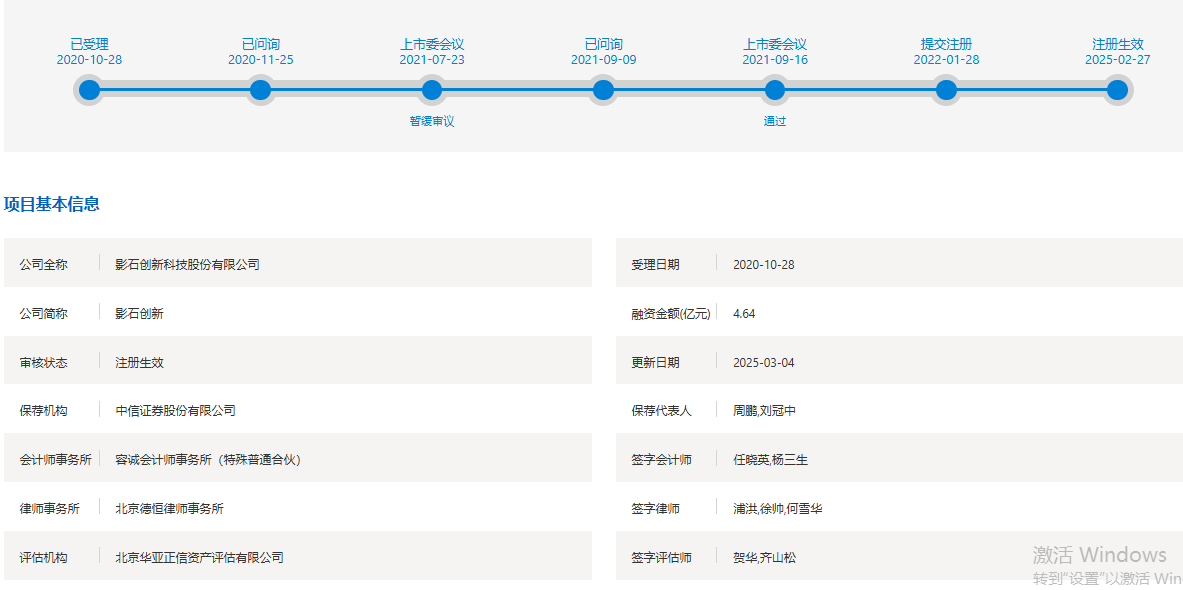Click the 保荐代表人 label
Viewport: 1183px width, 590px height.
(661, 411)
